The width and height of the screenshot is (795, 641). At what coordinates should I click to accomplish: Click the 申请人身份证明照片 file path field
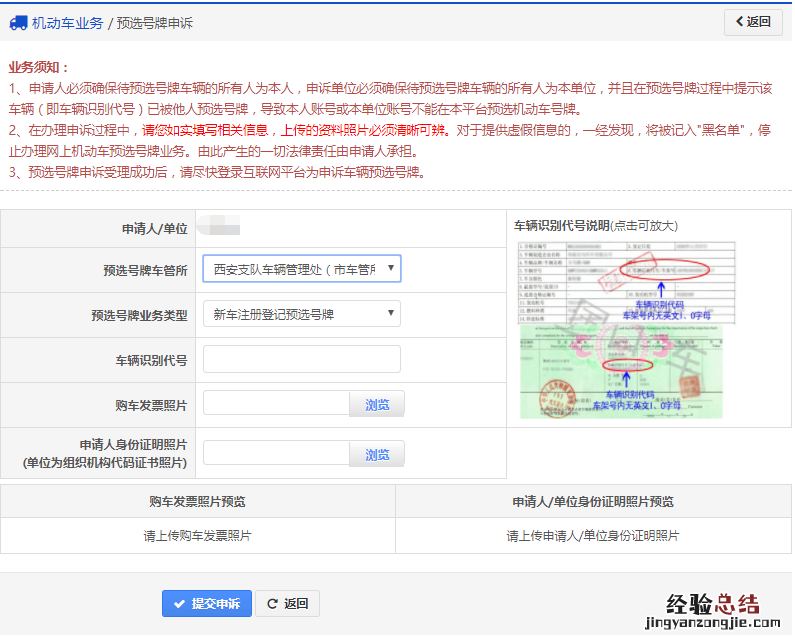276,454
